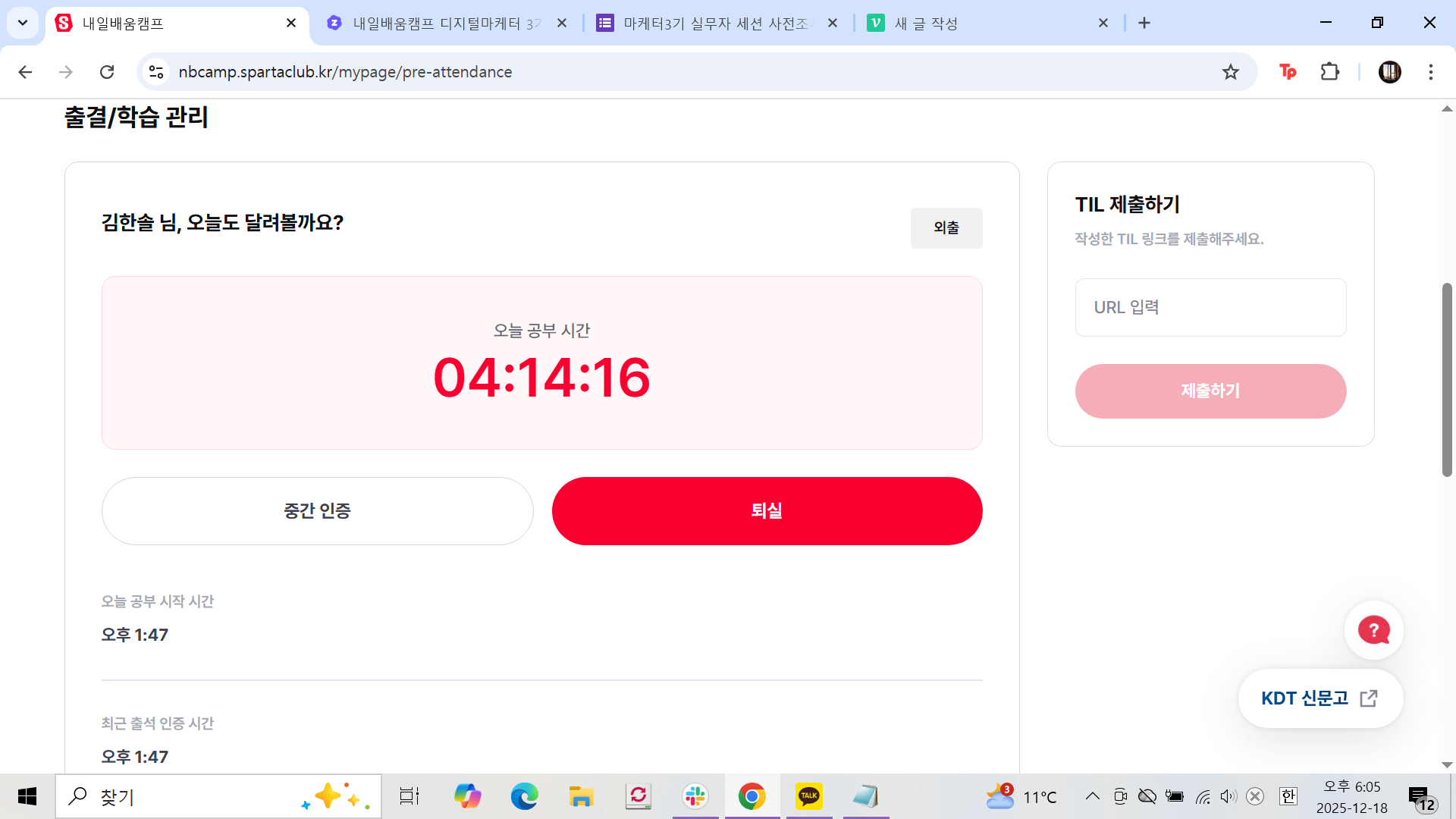
Task: Show hidden system tray icons
Action: click(1092, 796)
